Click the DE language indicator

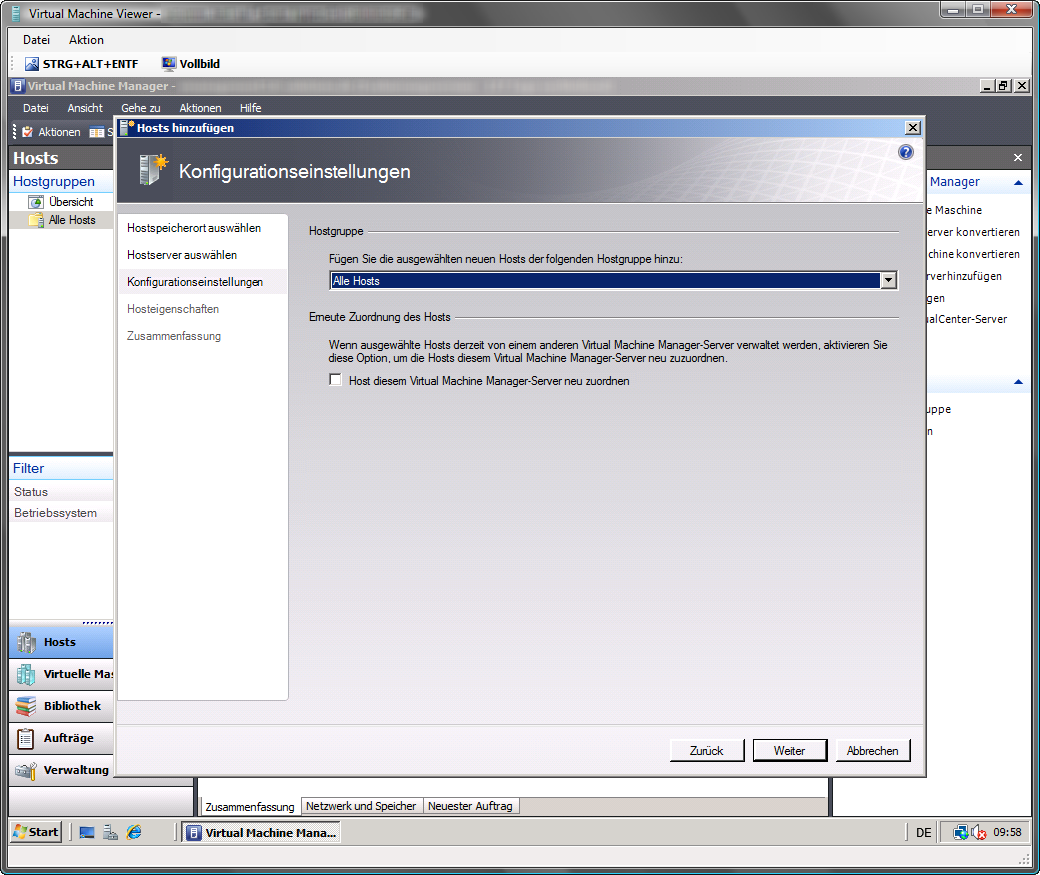tap(923, 832)
